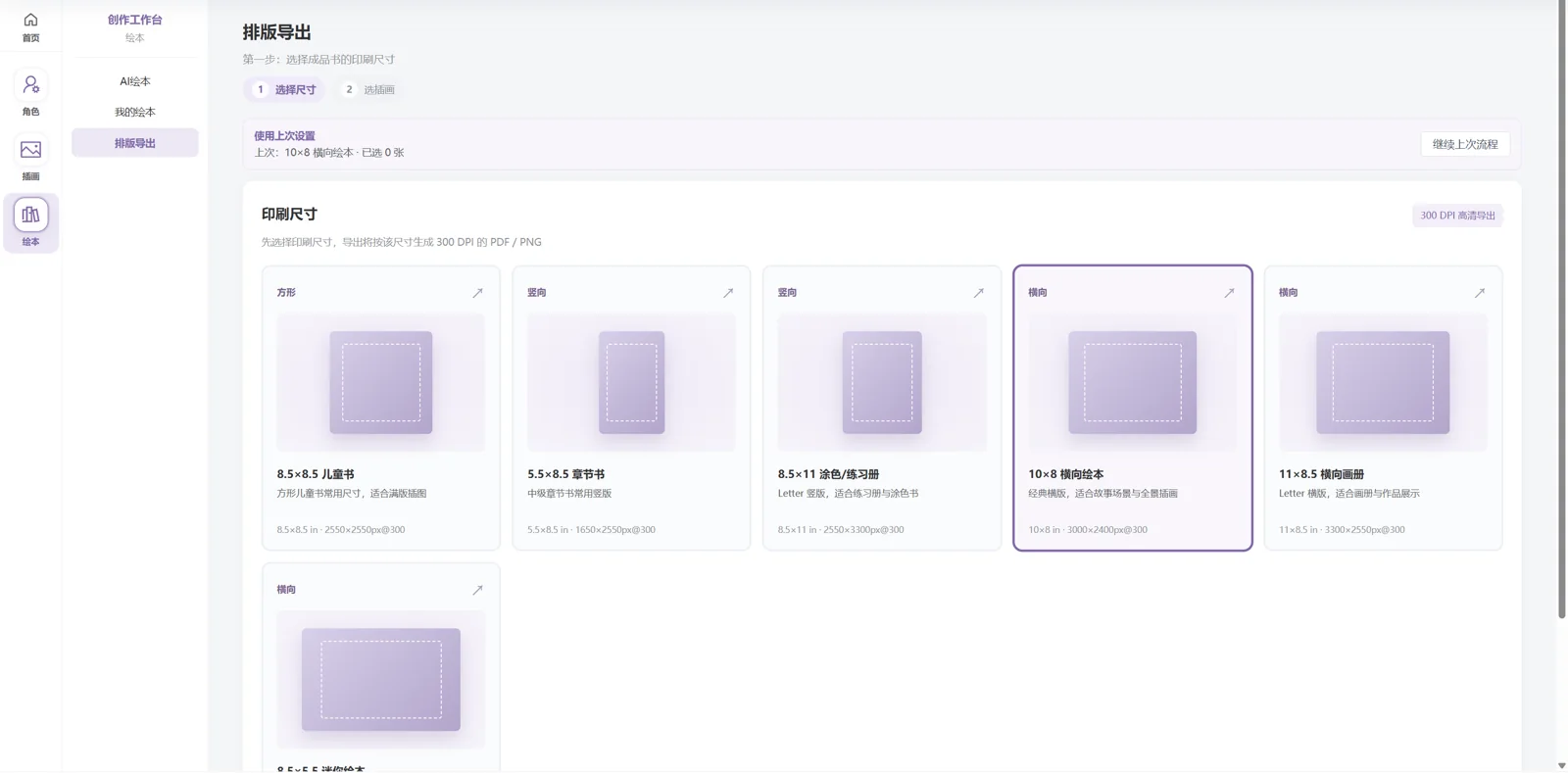Click the arrow icon on 8.5×11 涂色/练习册 card
1568x773 pixels.
[x=978, y=293]
